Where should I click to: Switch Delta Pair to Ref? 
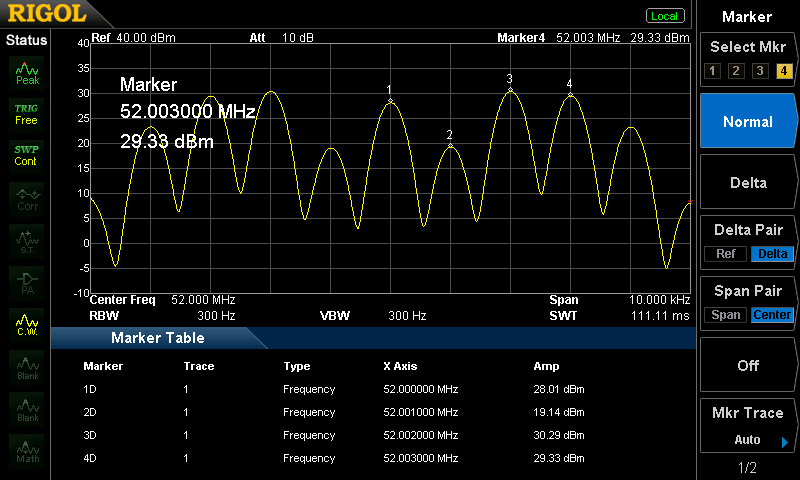click(x=725, y=253)
